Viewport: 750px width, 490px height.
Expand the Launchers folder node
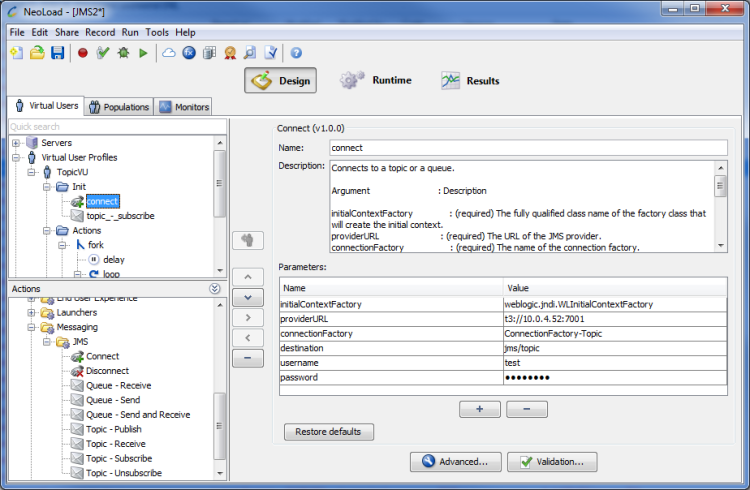[31, 313]
